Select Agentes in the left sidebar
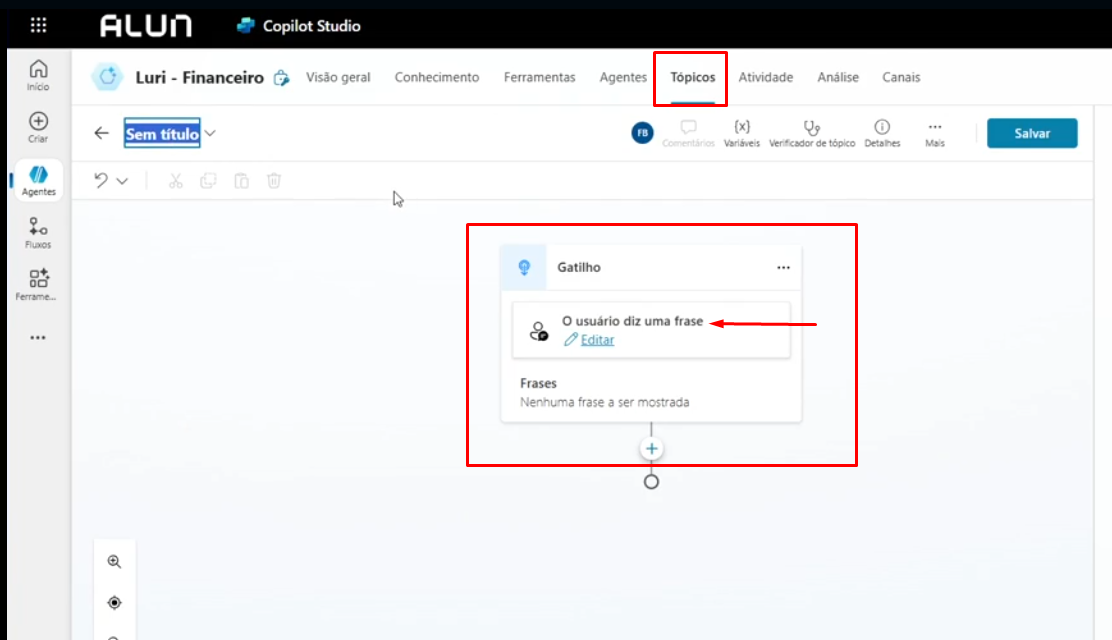1112x640 pixels. [x=38, y=180]
